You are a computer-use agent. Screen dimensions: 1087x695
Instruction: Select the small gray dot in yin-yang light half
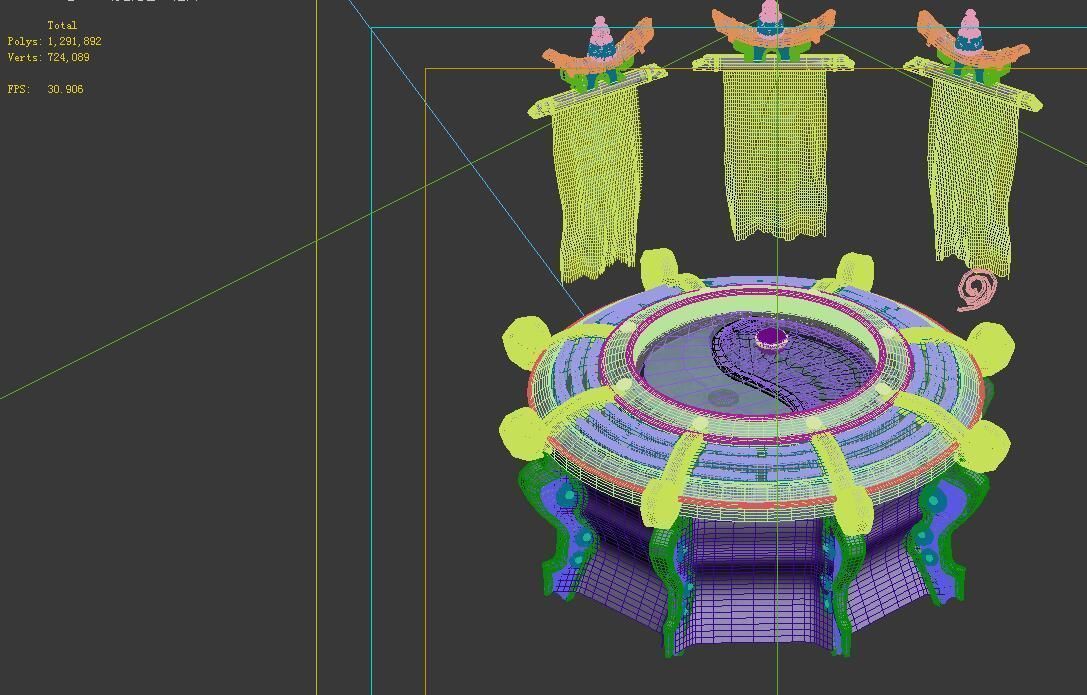click(x=722, y=397)
